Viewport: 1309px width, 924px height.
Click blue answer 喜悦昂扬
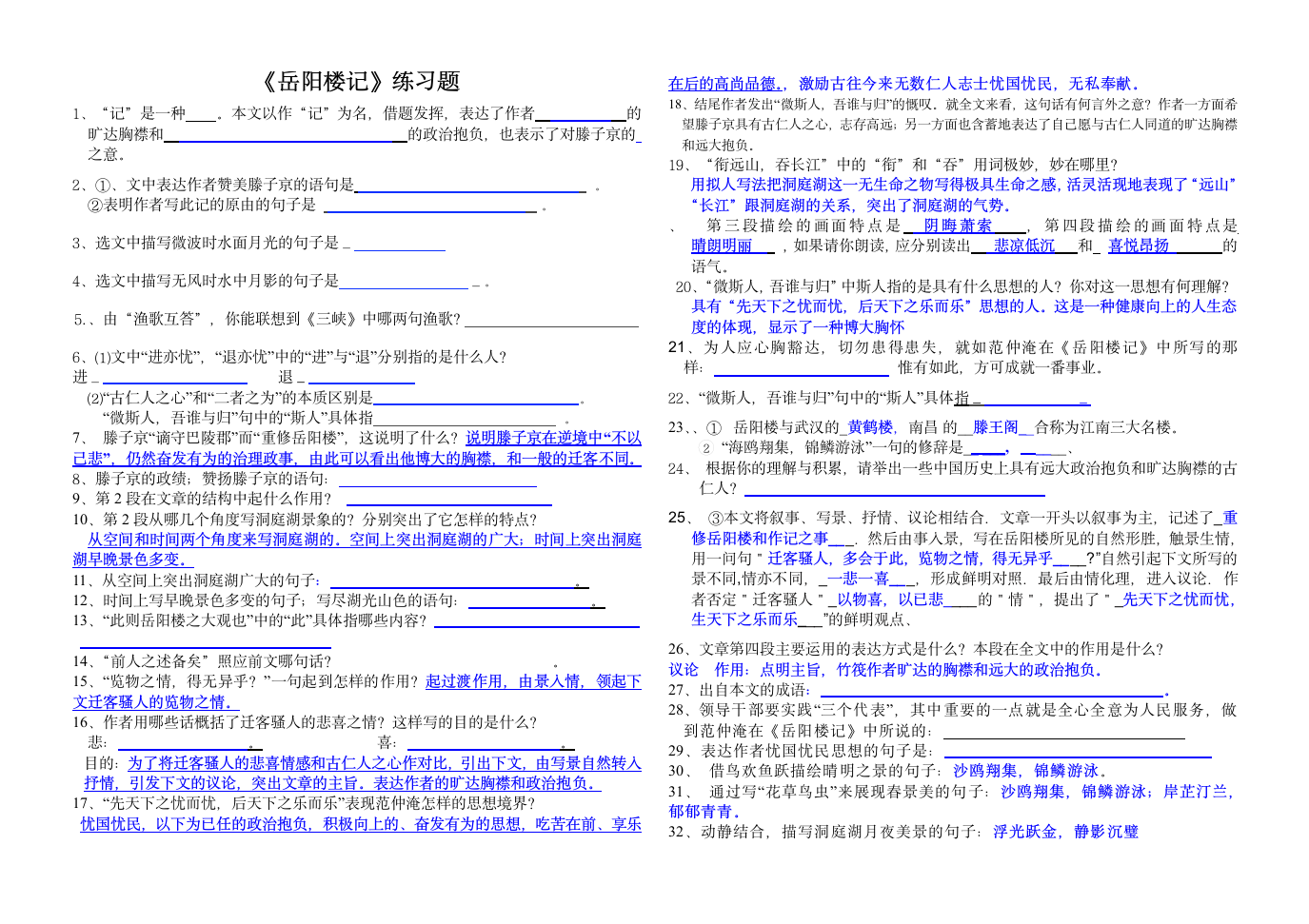point(1139,246)
